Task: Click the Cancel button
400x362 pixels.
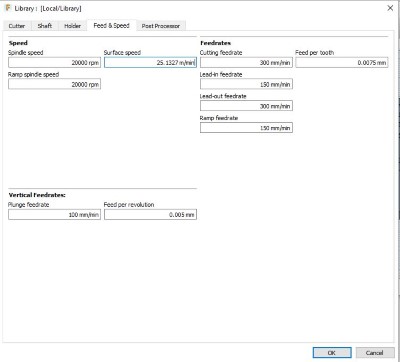Action: pos(375,353)
